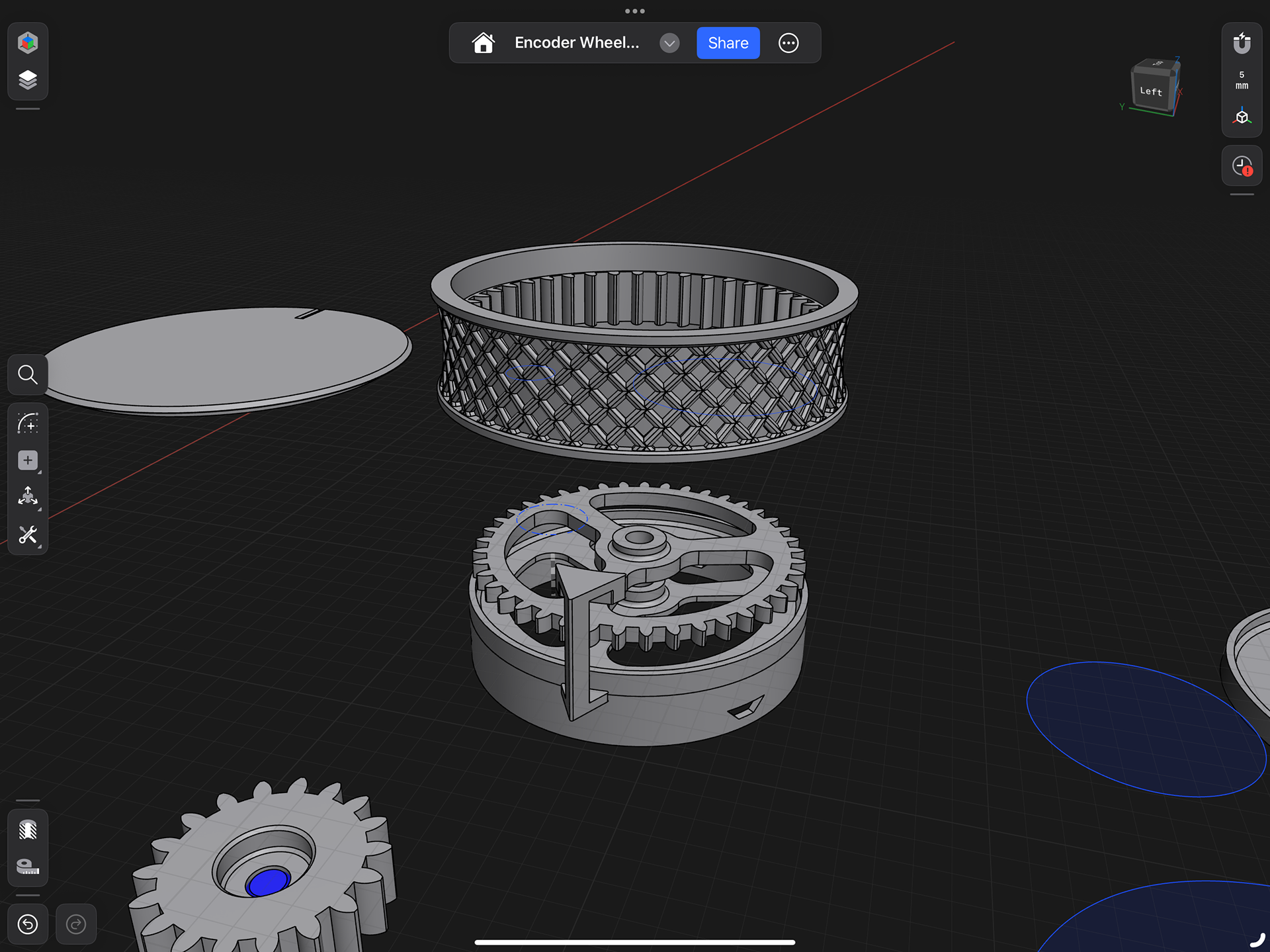Open the Layers stack panel
This screenshot has height=952, width=1270.
pyautogui.click(x=28, y=80)
